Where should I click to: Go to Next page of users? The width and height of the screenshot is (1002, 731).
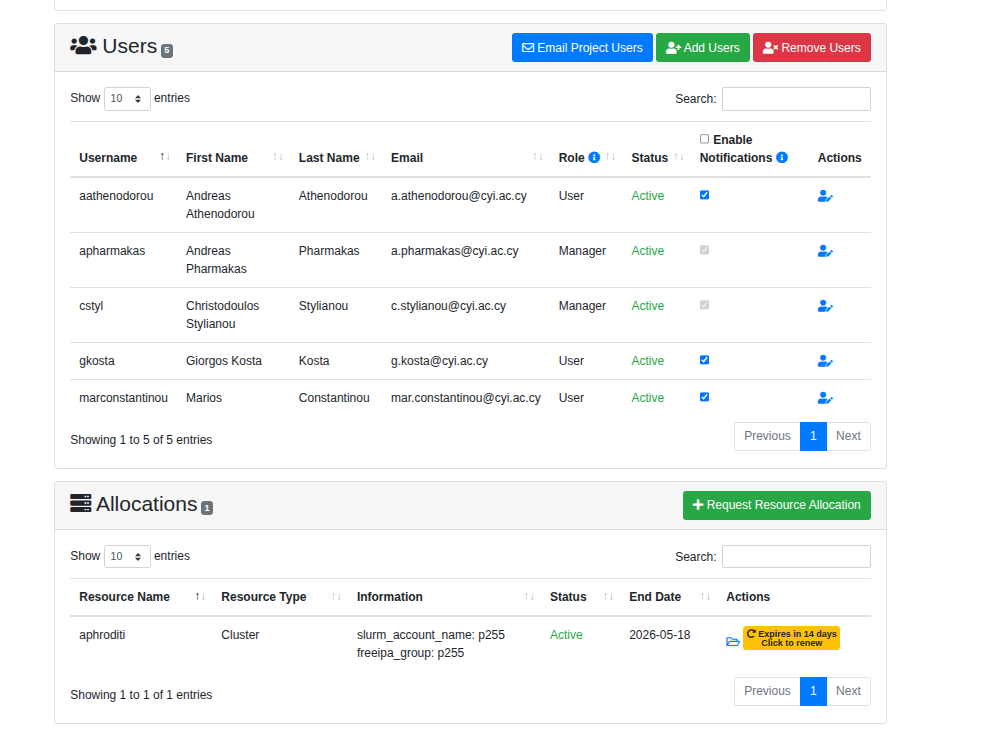(x=848, y=436)
